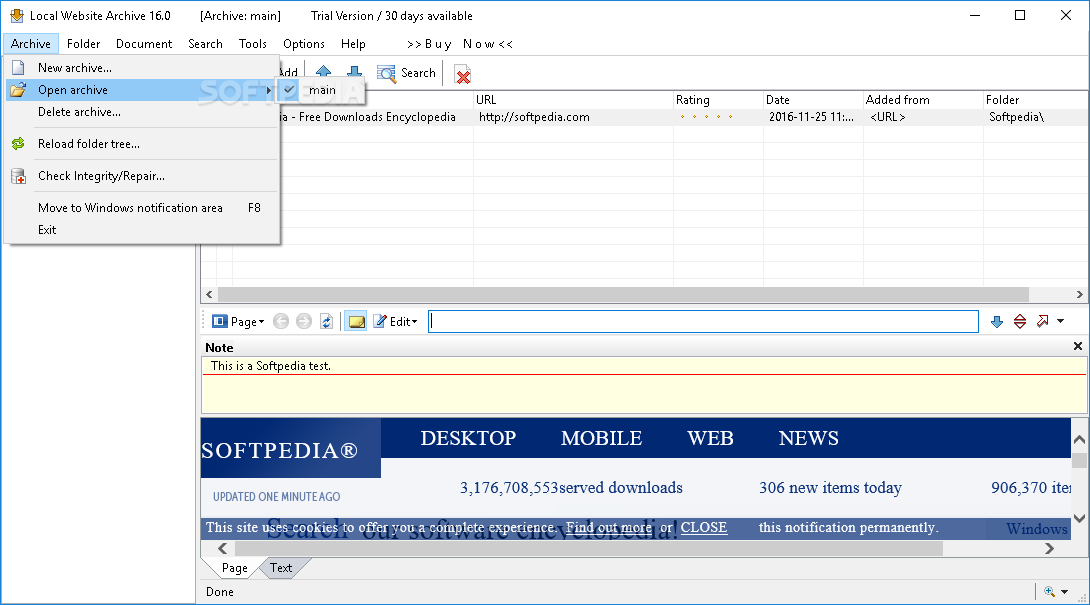Click the blue down arrow toolbar icon
The width and height of the screenshot is (1090, 605).
pyautogui.click(x=355, y=72)
